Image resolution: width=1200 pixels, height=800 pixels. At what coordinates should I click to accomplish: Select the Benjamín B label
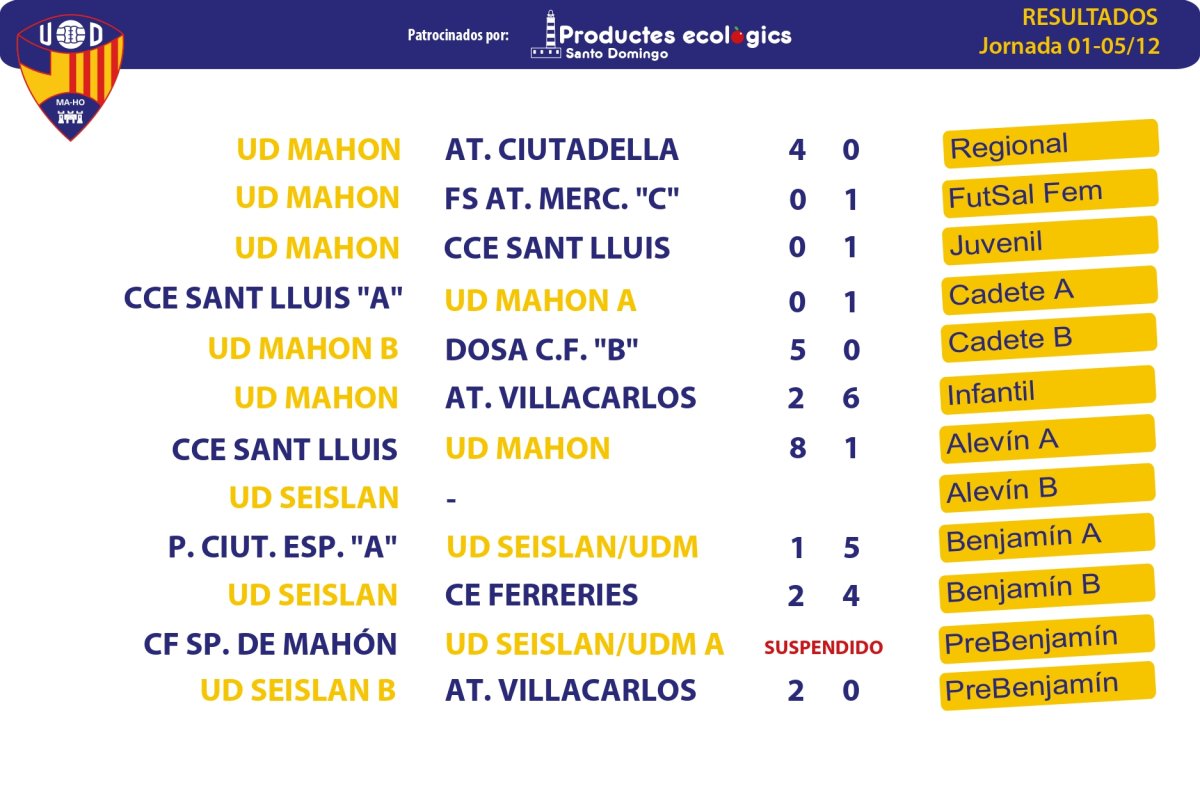[x=1047, y=587]
